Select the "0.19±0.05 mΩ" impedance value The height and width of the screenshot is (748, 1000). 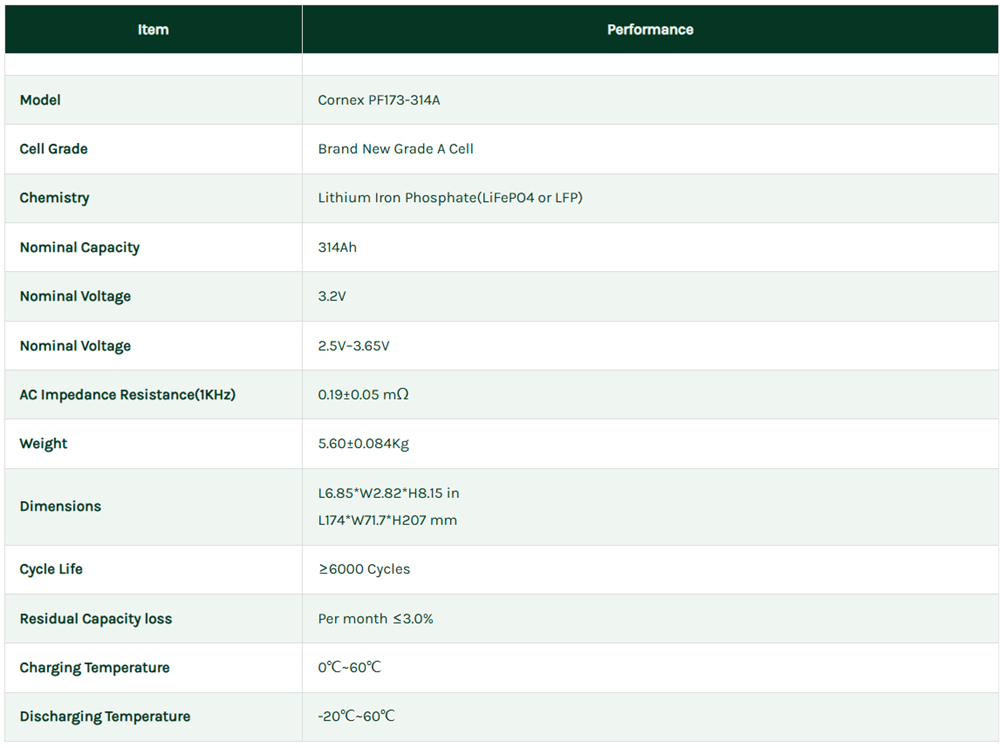tap(363, 395)
